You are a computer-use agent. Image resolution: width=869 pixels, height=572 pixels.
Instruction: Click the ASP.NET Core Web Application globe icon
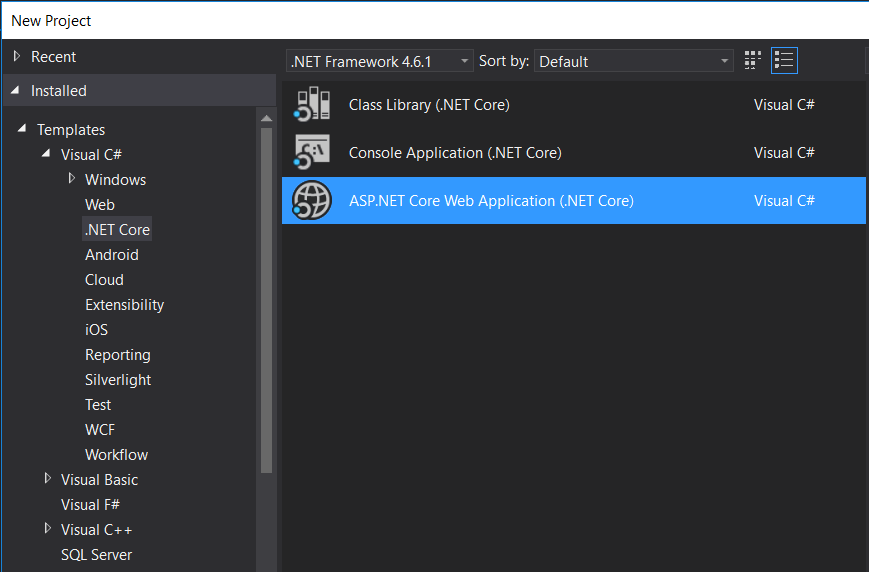click(312, 200)
